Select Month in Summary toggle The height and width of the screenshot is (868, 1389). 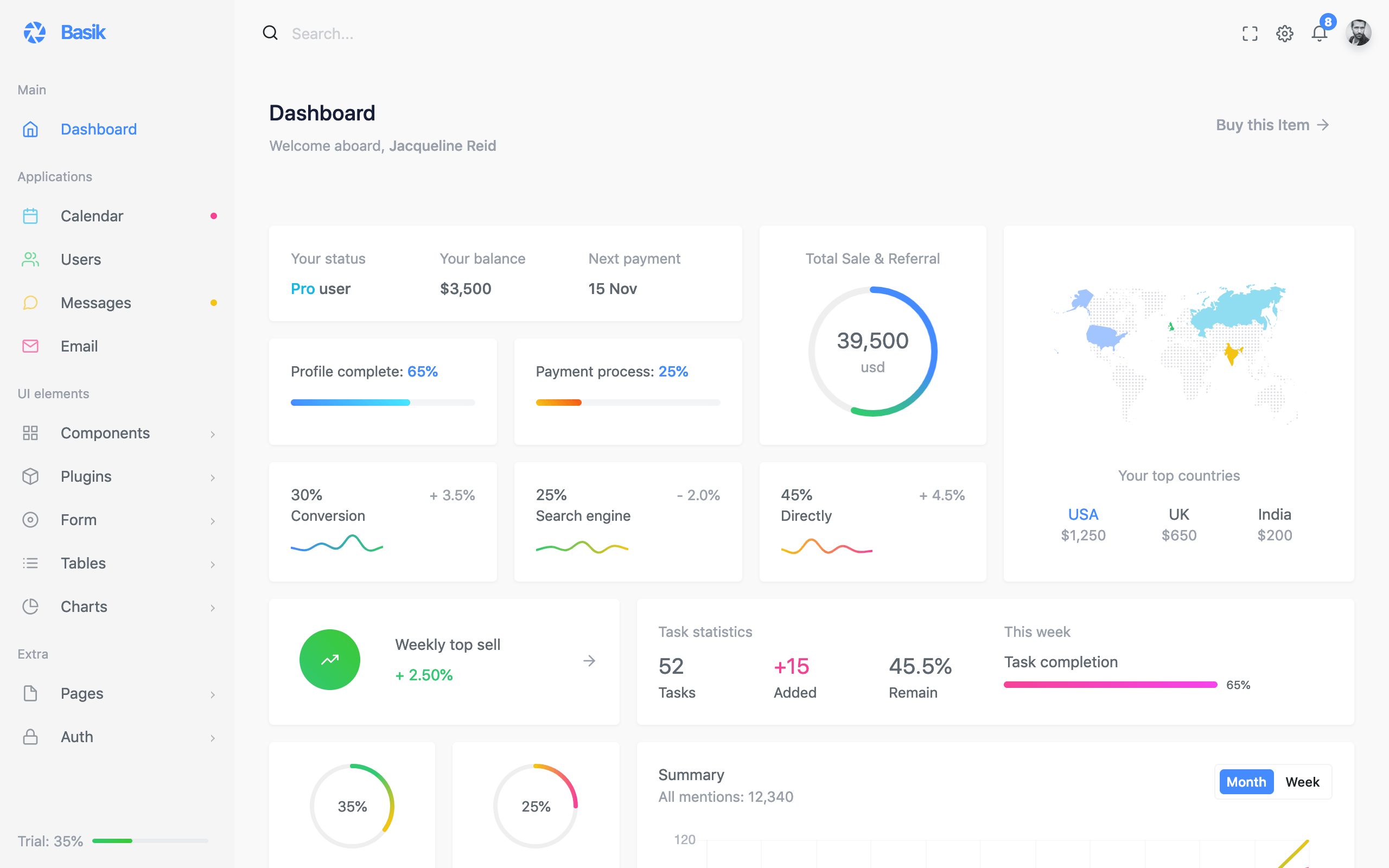[x=1246, y=782]
